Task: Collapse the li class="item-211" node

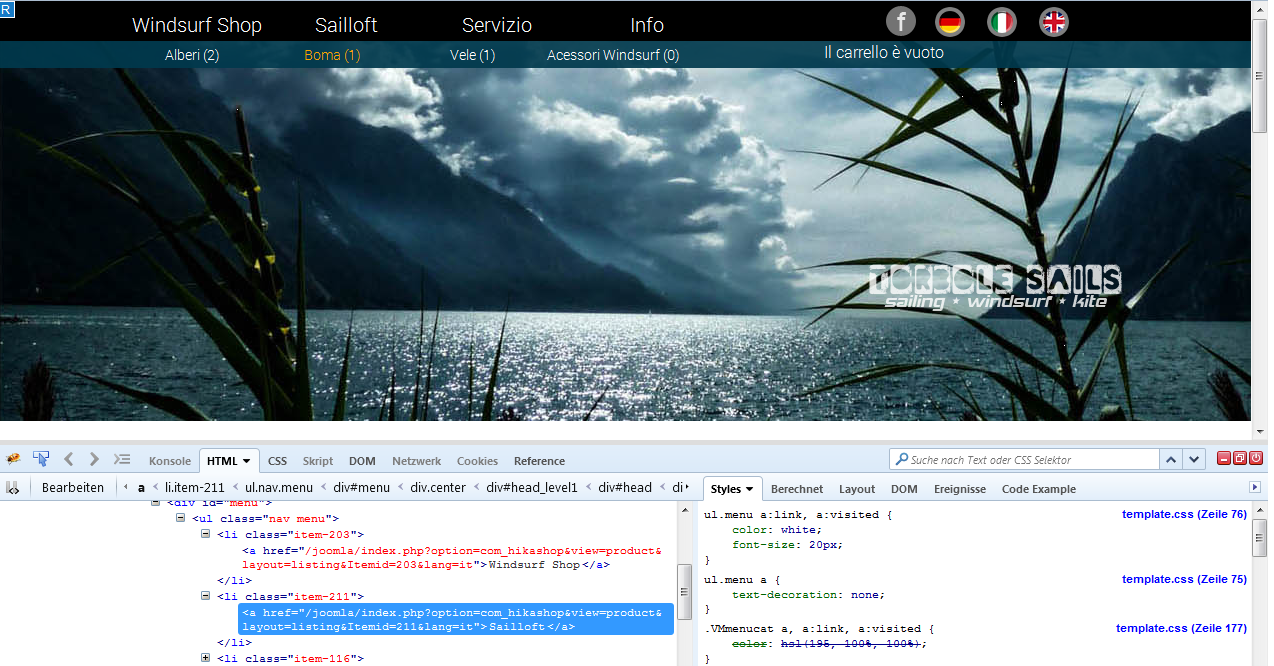Action: coord(206,596)
